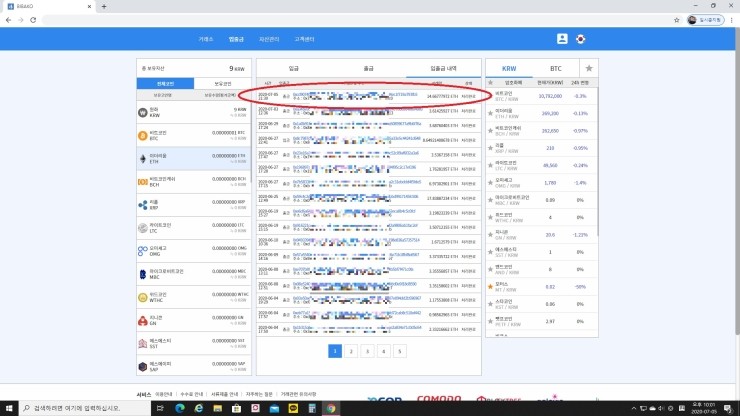Select the KRW coin icon row
The image size is (740, 416).
click(143, 112)
